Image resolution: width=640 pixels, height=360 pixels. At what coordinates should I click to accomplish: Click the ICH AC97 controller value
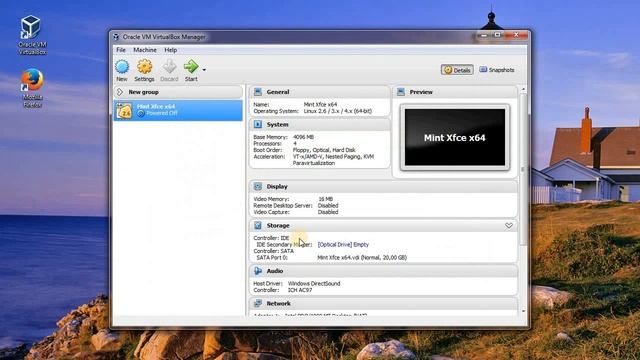click(300, 290)
